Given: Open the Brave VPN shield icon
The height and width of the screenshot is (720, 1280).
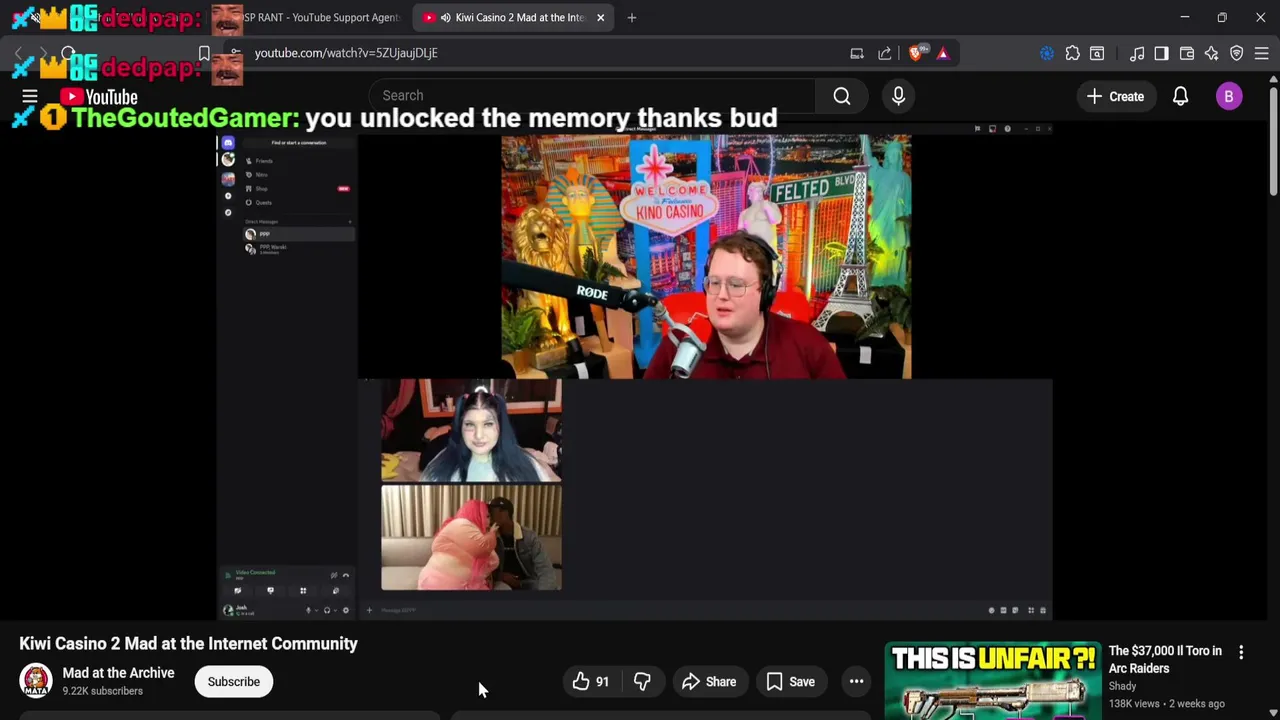Looking at the screenshot, I should 1237,53.
